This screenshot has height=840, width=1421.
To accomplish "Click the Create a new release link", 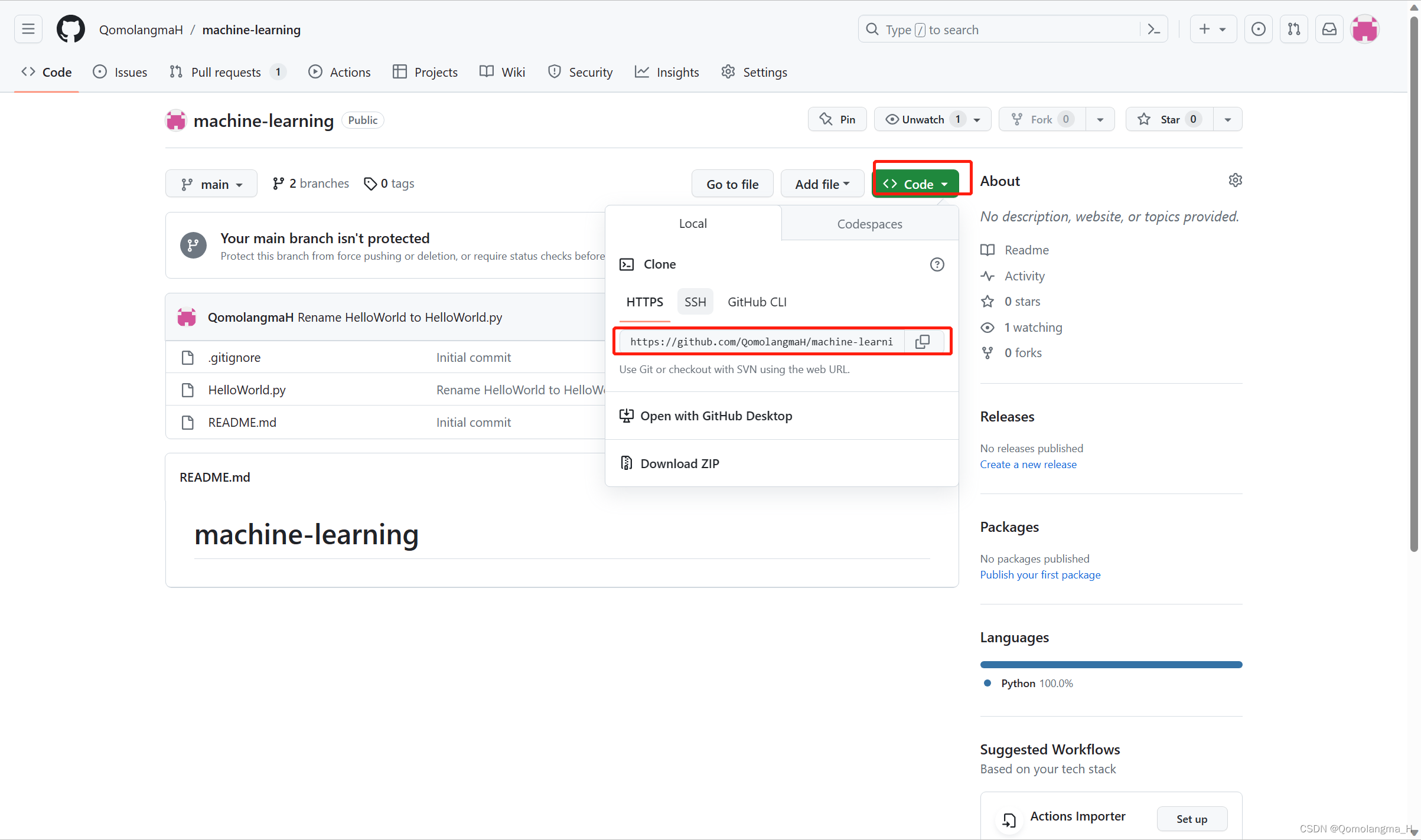I will tap(1028, 465).
